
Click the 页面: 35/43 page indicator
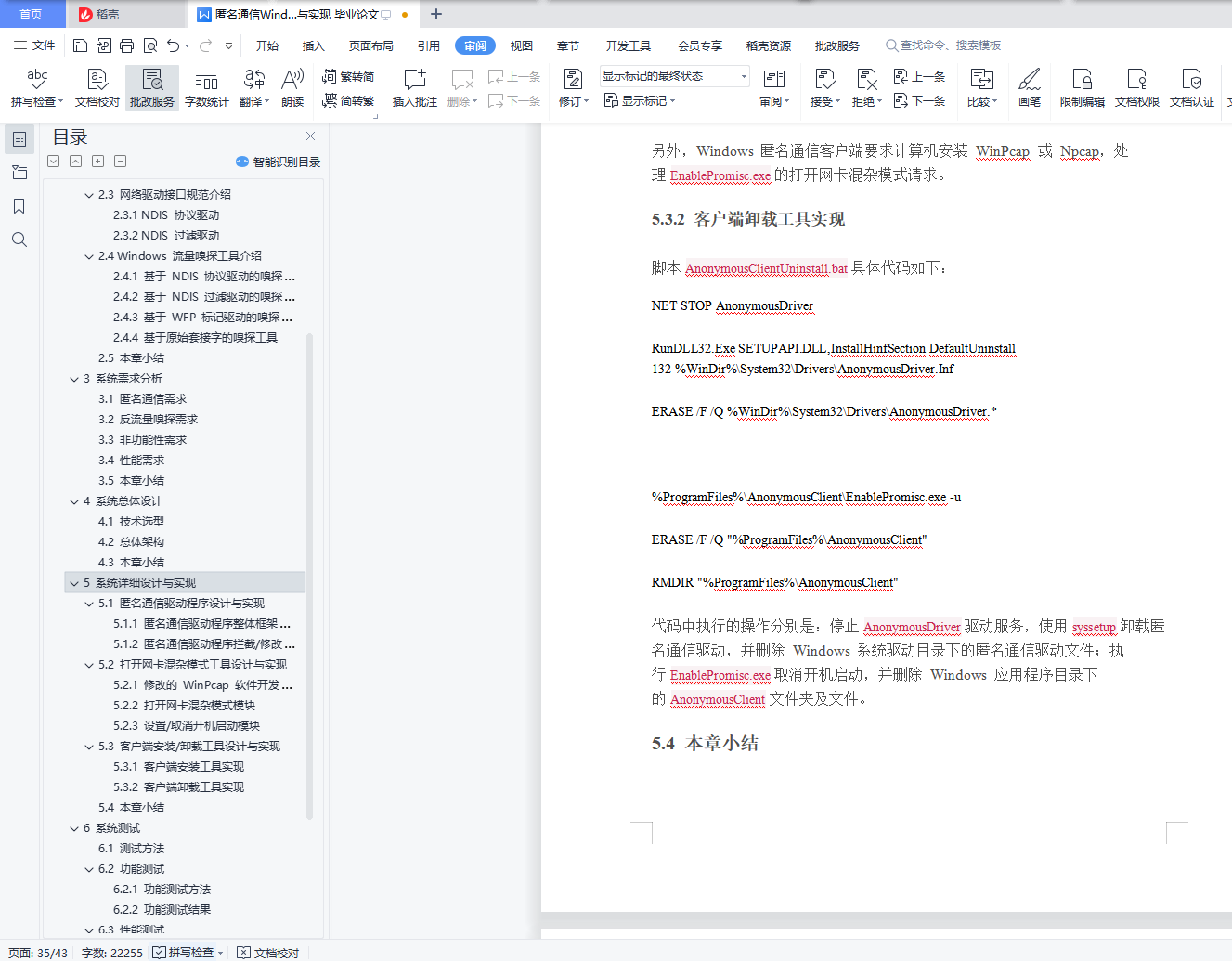(38, 953)
